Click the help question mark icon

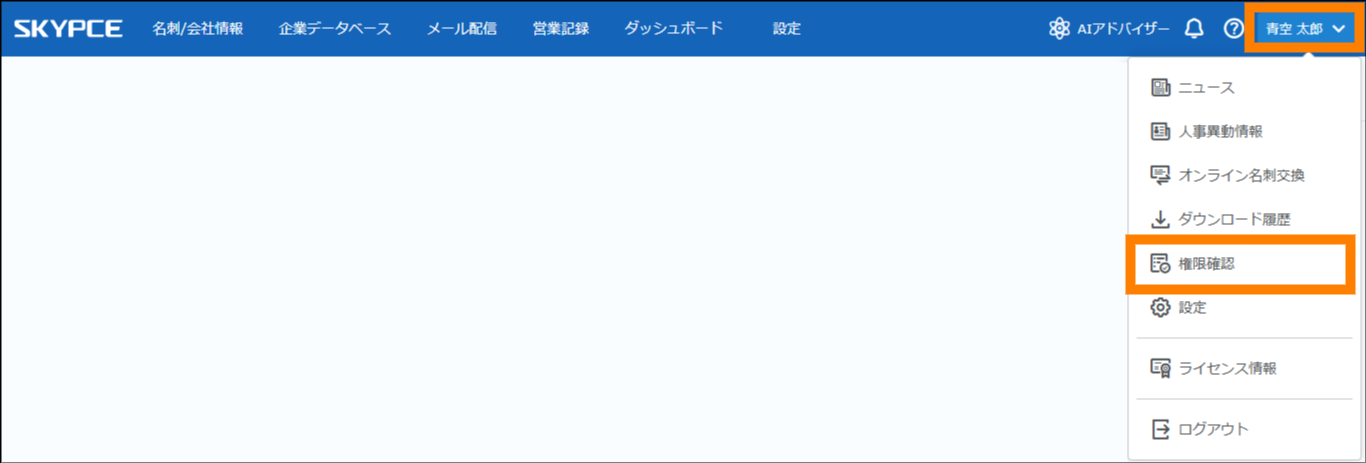[x=1233, y=28]
